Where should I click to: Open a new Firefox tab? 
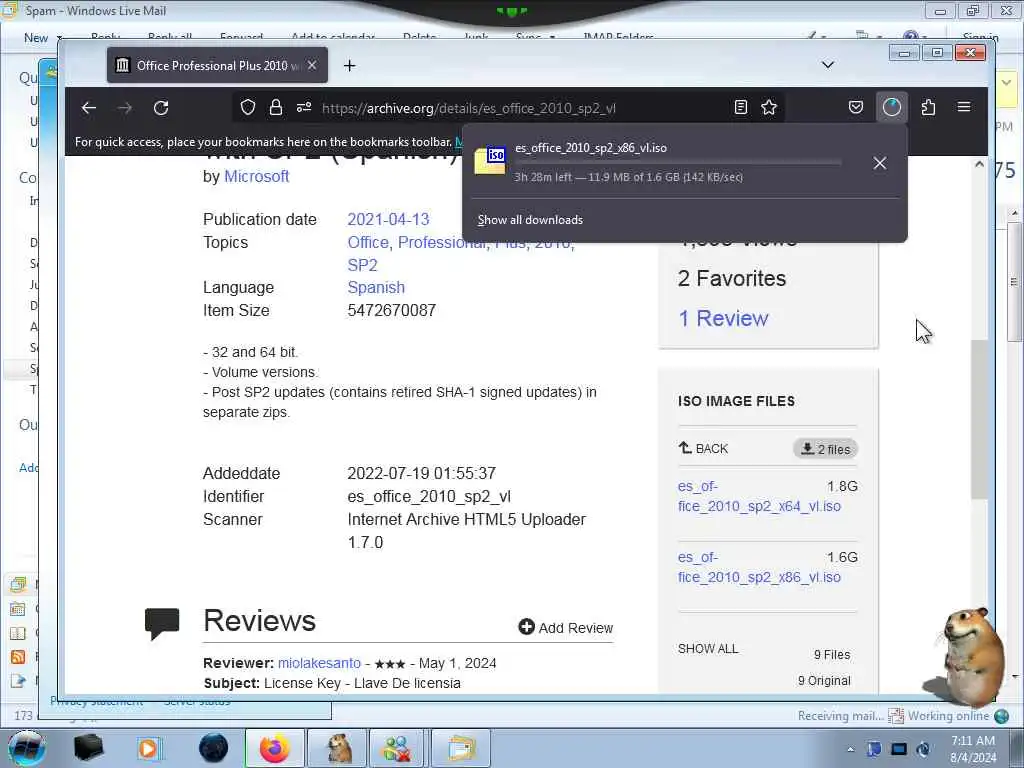coord(349,65)
